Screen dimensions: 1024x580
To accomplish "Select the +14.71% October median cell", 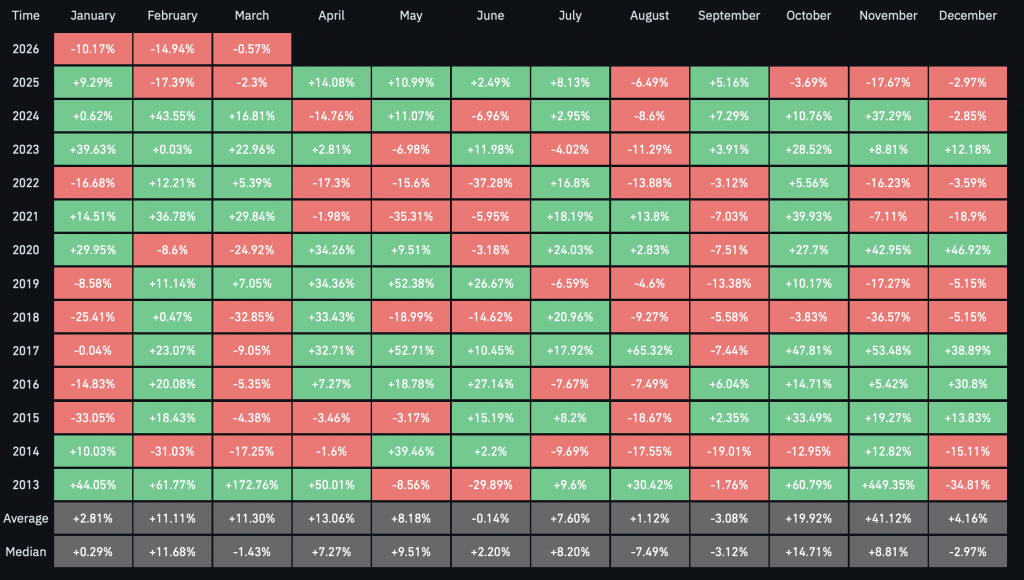I will [808, 551].
